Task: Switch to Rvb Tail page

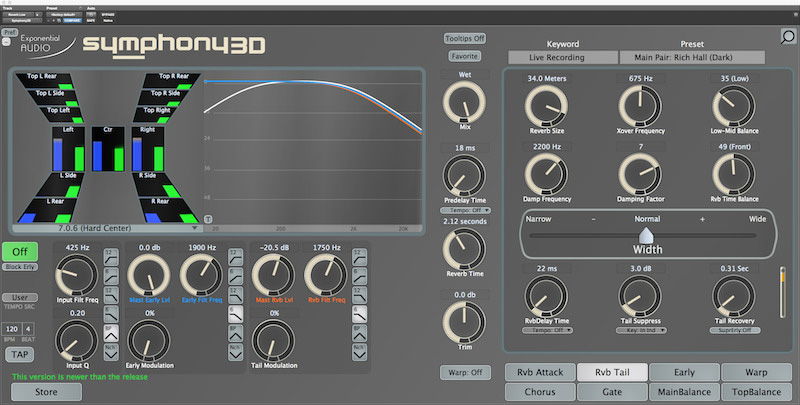Action: click(612, 372)
